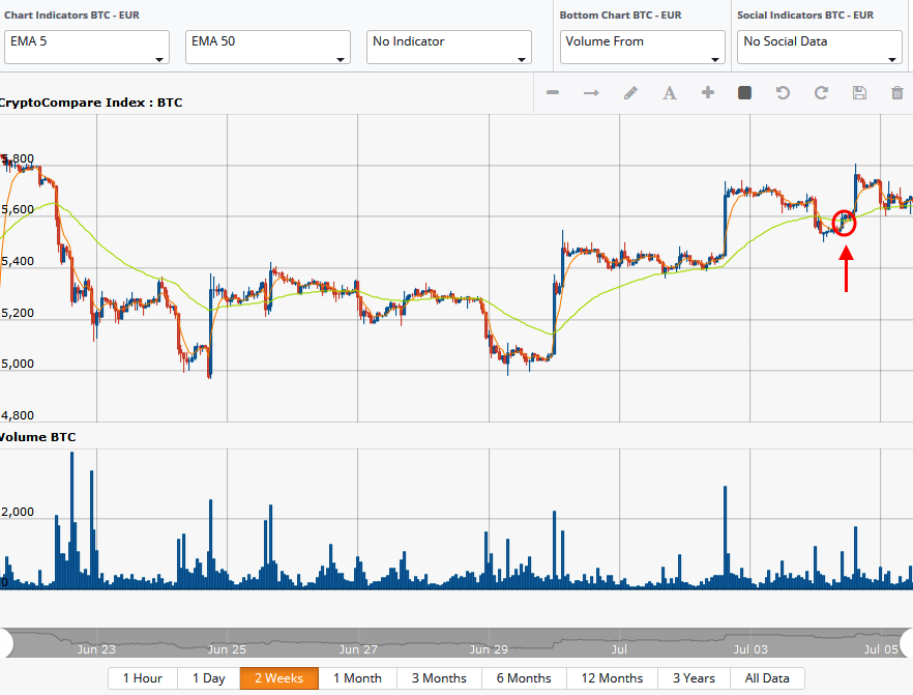Switch chart range to 1 Day

coord(208,678)
